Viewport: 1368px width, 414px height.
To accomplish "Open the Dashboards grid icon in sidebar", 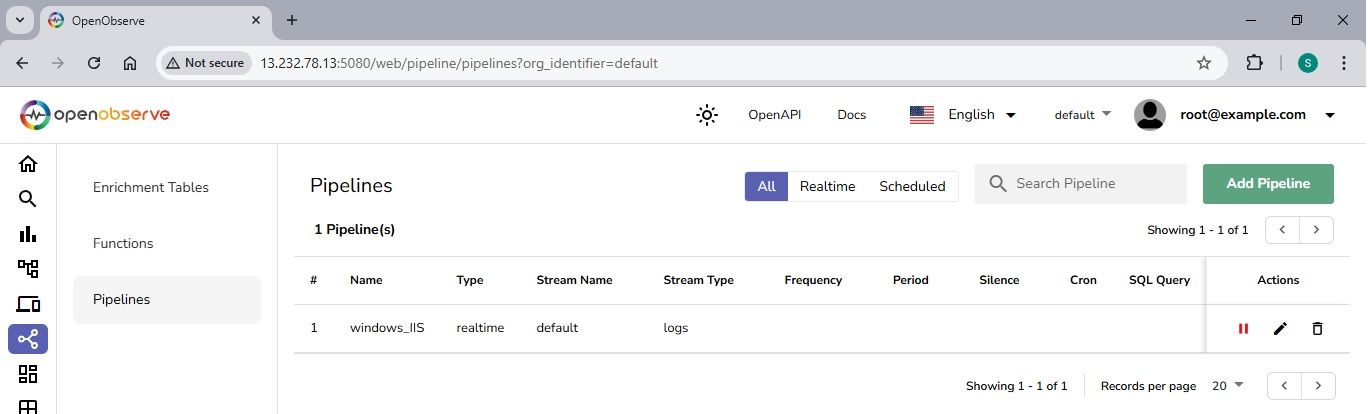I will pos(28,374).
